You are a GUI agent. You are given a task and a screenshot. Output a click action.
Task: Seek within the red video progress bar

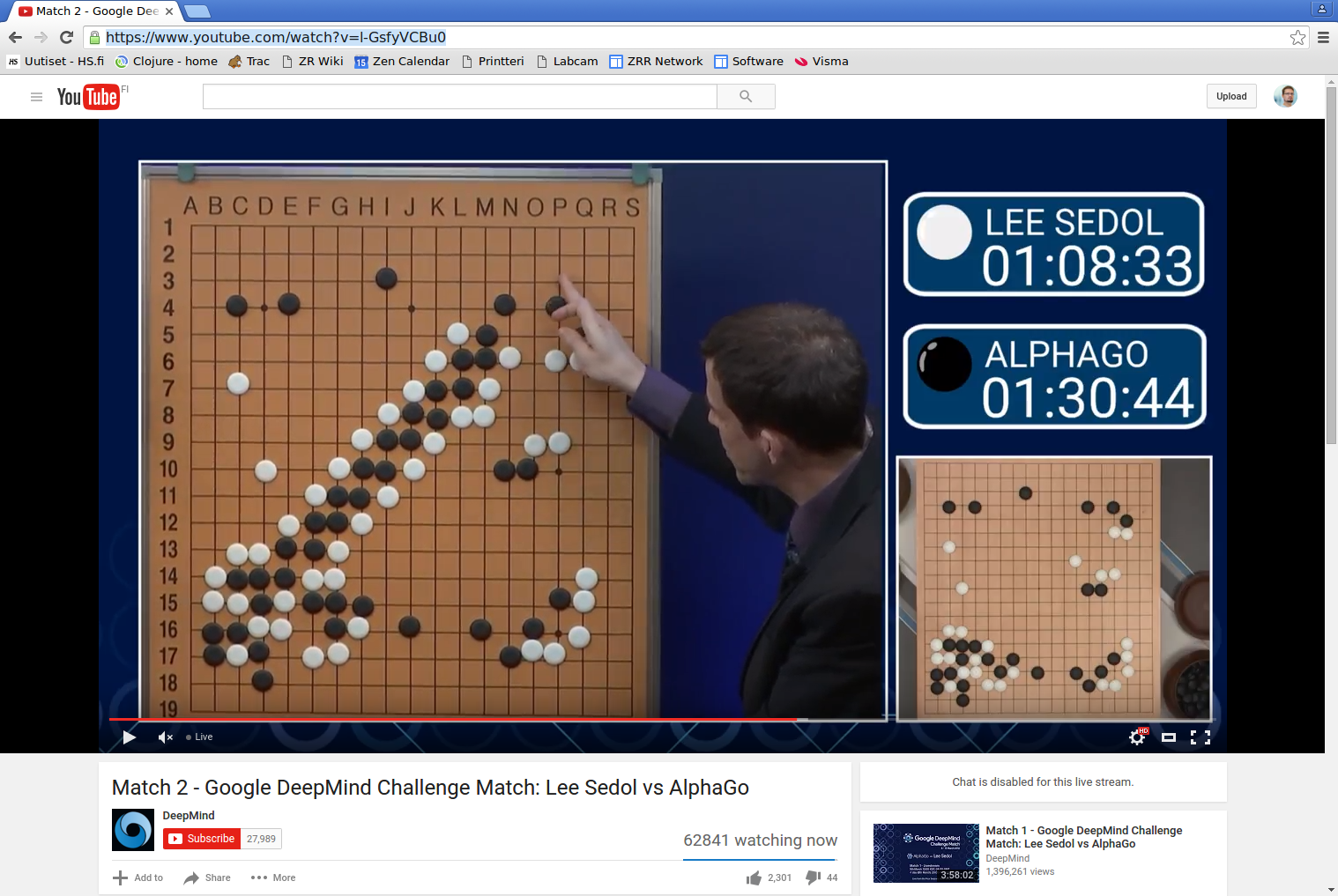click(x=453, y=720)
